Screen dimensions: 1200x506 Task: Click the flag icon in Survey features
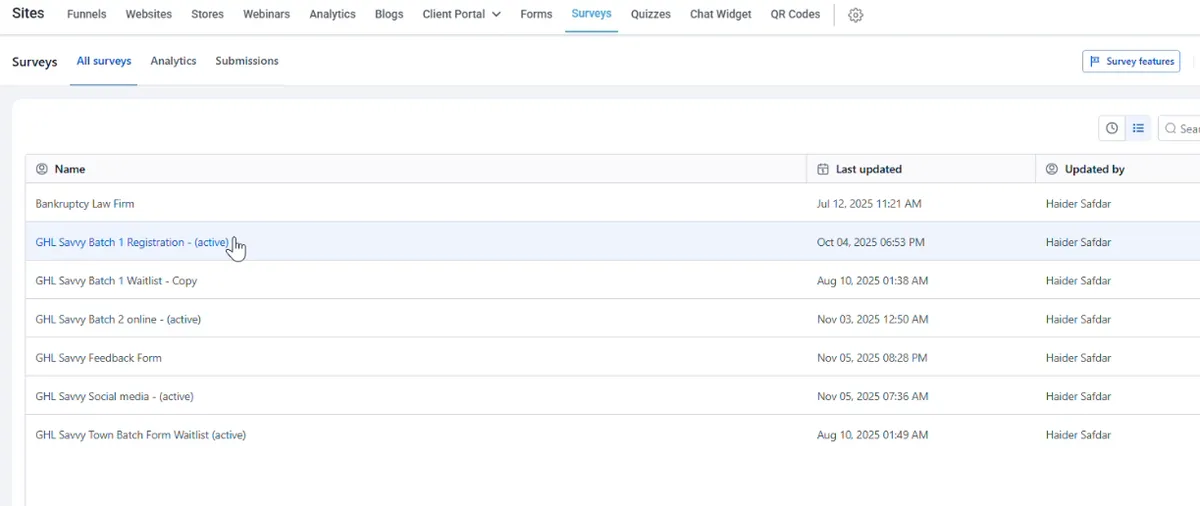(x=1095, y=61)
